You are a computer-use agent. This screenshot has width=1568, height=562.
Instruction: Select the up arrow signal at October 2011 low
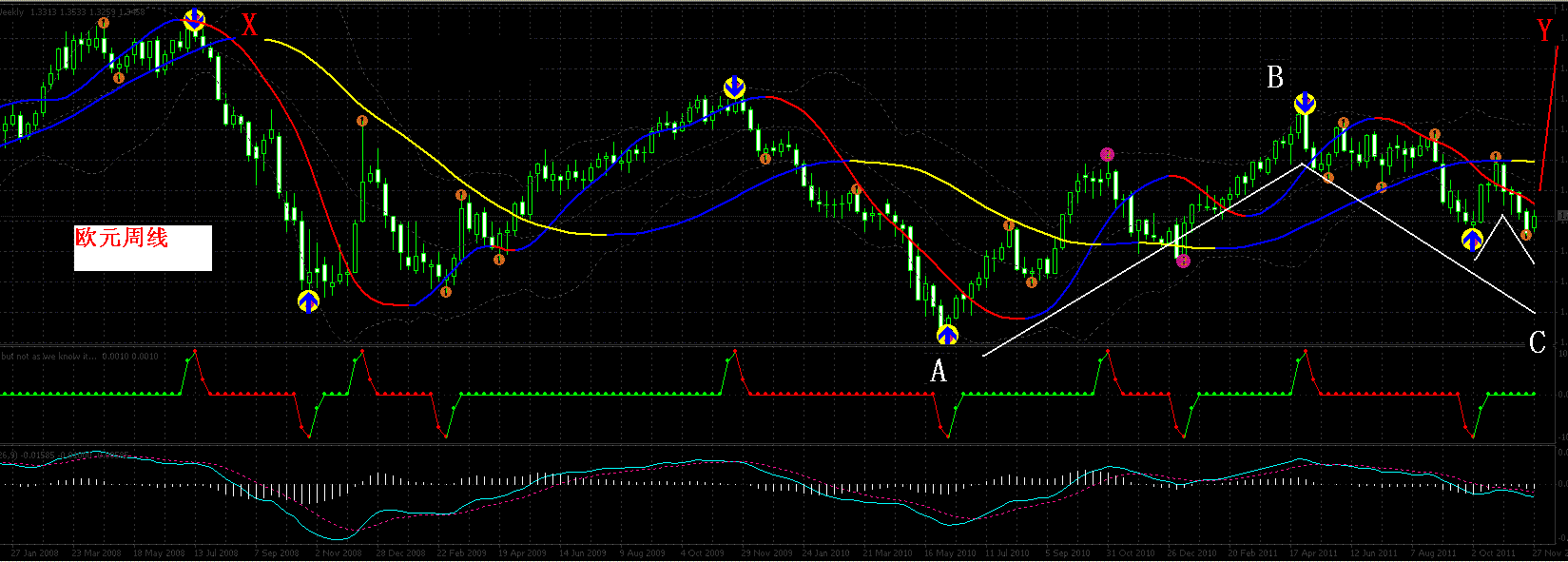point(1472,240)
